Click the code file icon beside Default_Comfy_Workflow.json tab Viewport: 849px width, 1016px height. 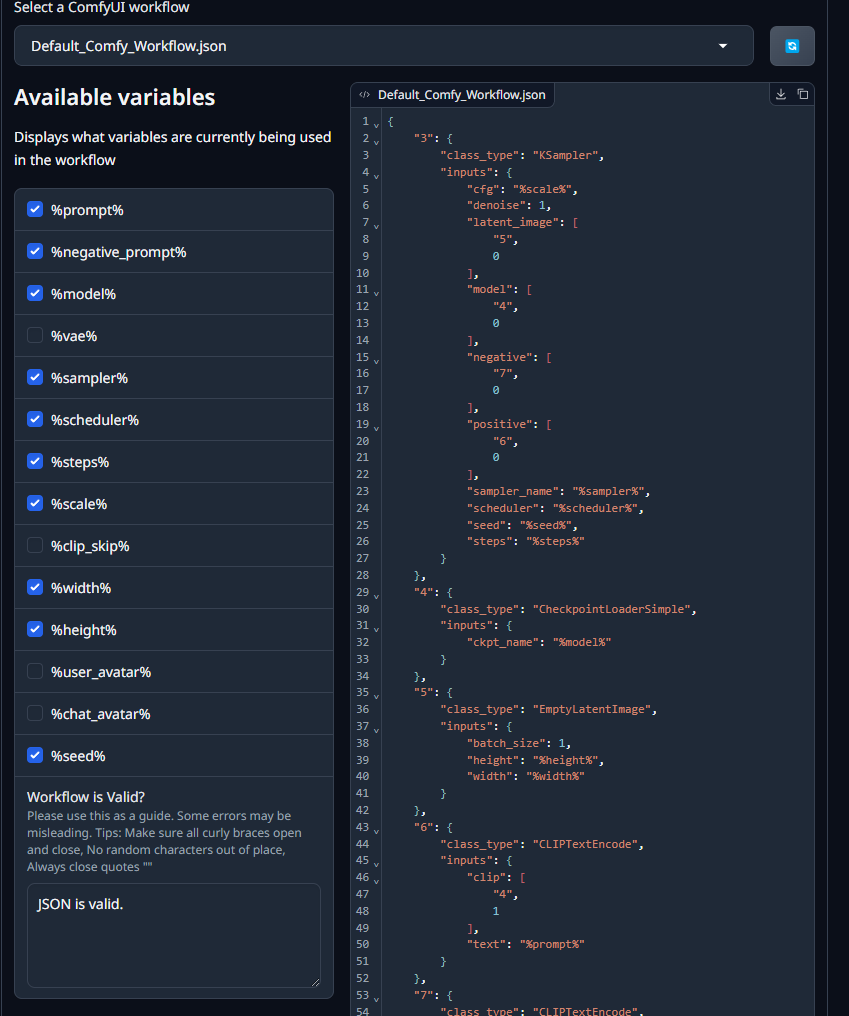click(365, 95)
